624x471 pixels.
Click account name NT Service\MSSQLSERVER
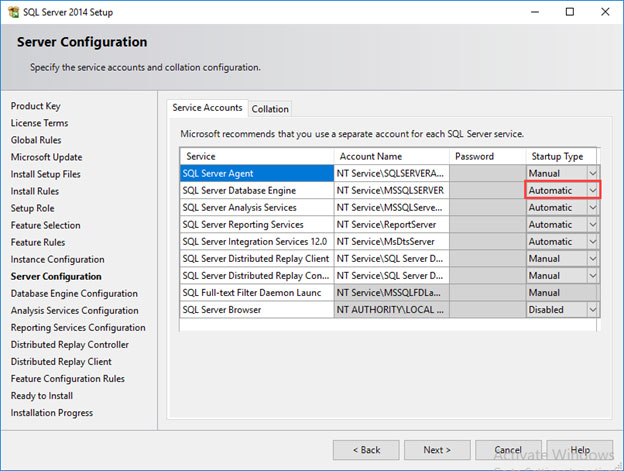tap(392, 191)
